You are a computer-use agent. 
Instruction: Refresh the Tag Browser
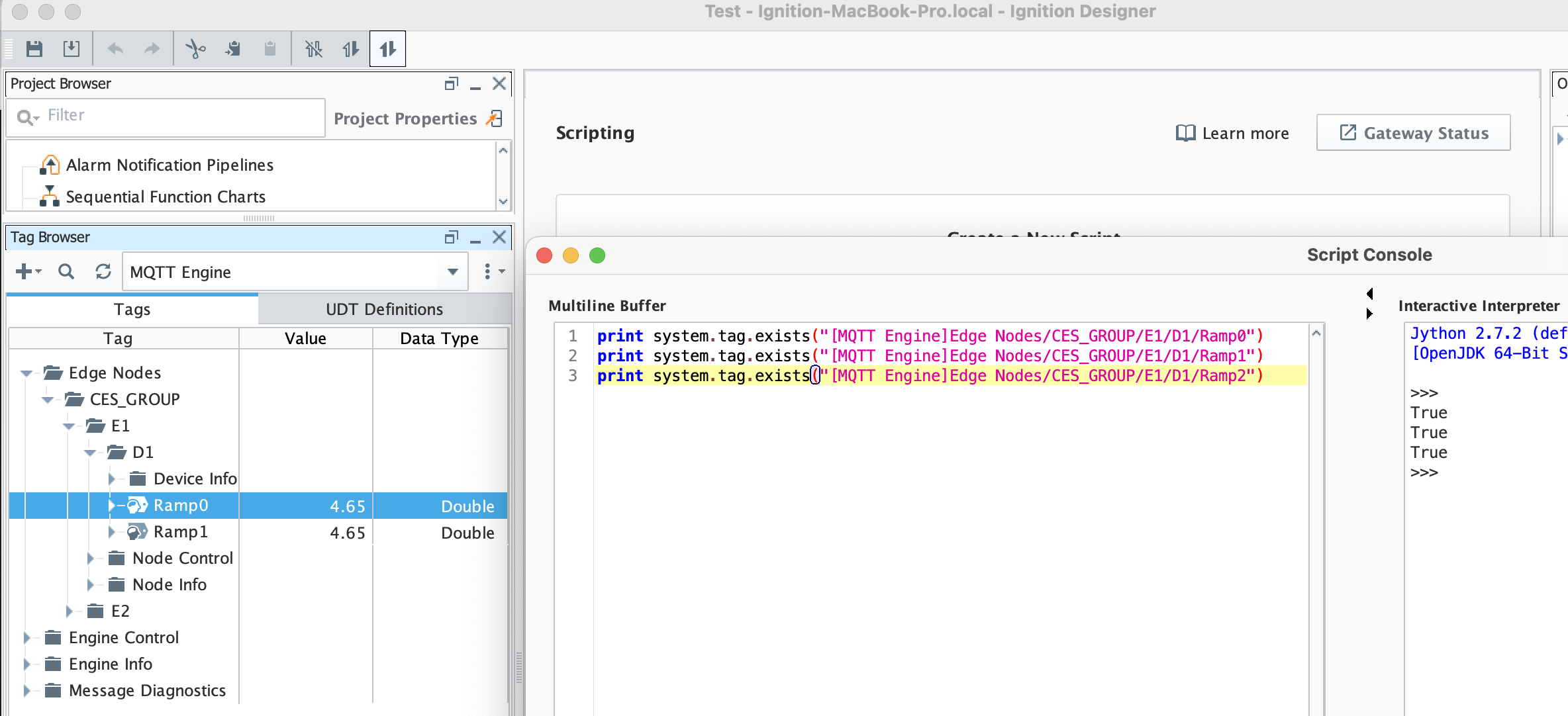[x=103, y=271]
